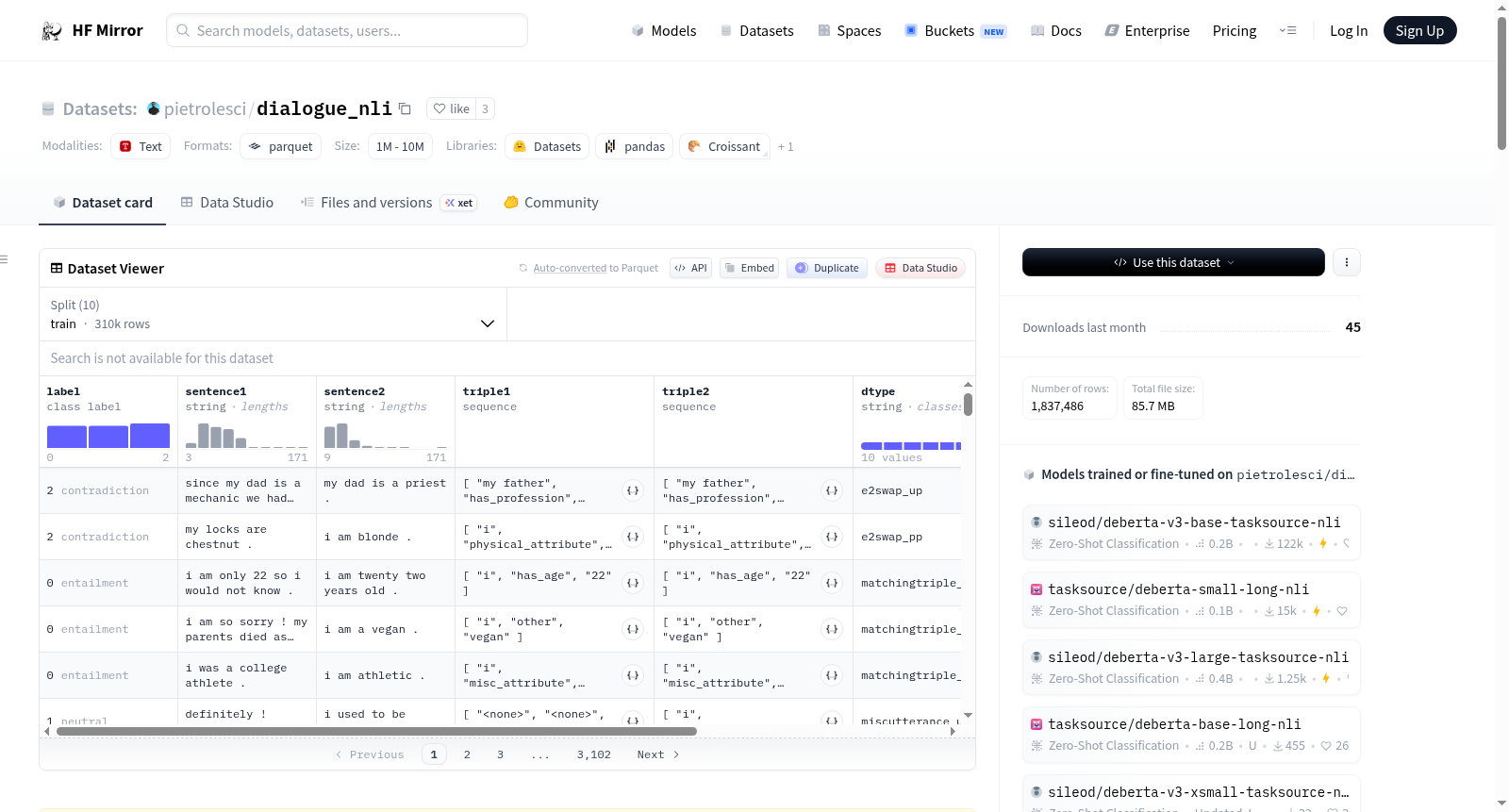Expand triple2 JSON in the "i am a vegan" row
The width and height of the screenshot is (1509, 812).
point(832,629)
